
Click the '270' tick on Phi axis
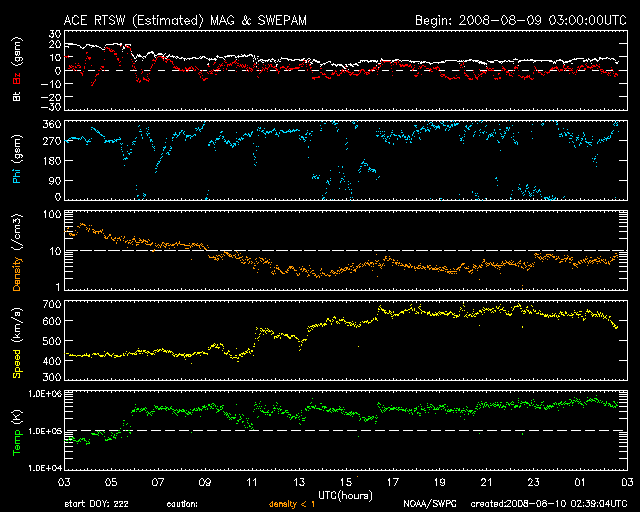[x=52, y=142]
